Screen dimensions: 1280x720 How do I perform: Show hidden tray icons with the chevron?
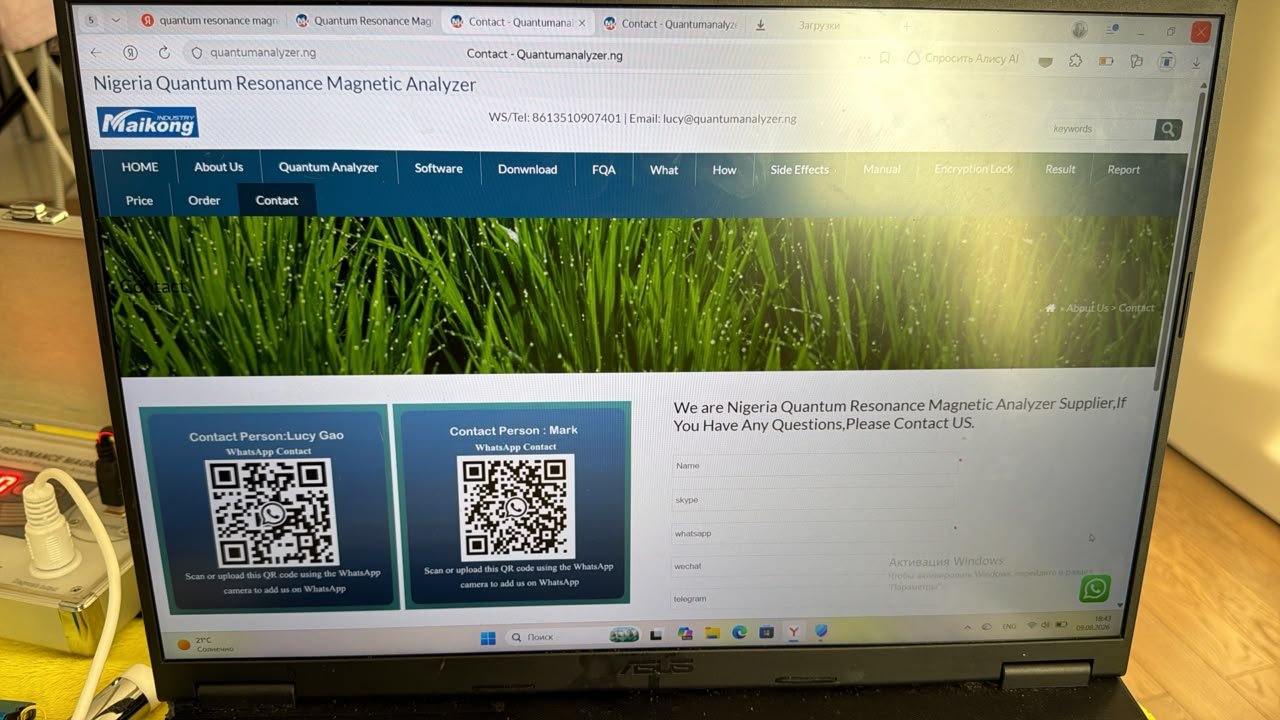coord(966,626)
